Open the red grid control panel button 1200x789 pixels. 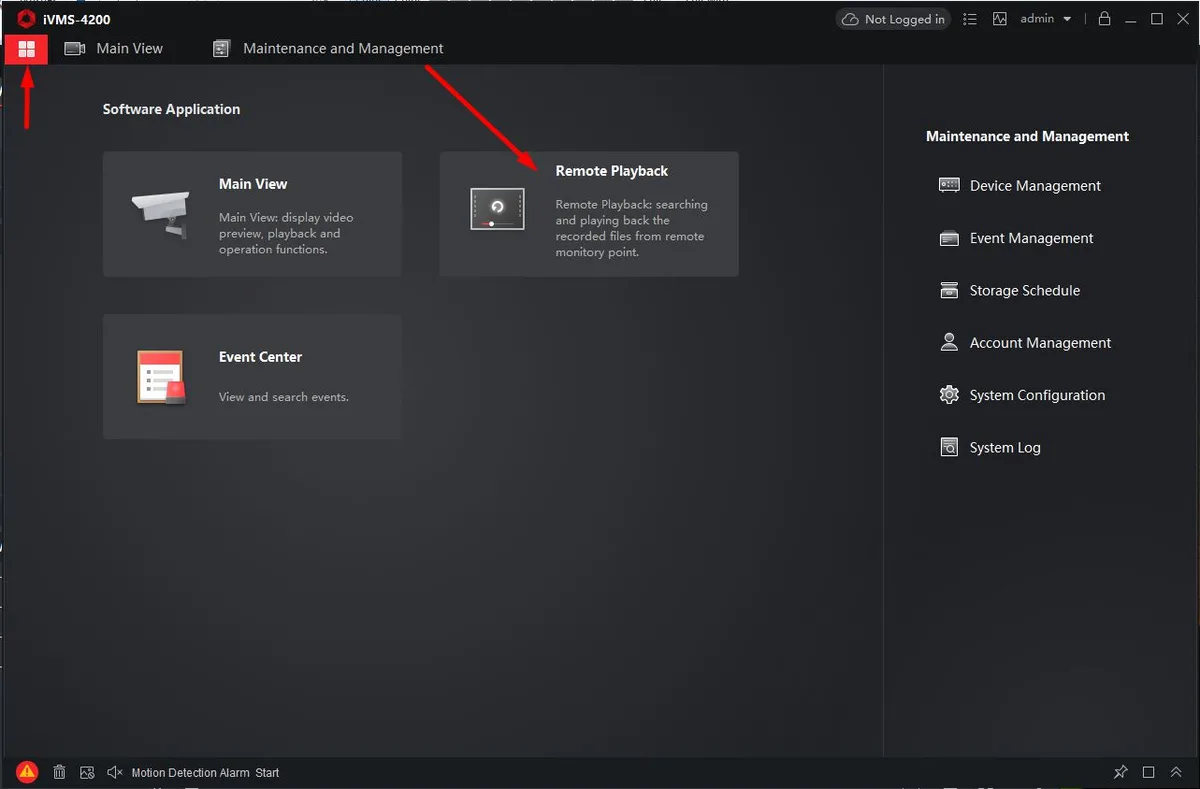(x=27, y=48)
